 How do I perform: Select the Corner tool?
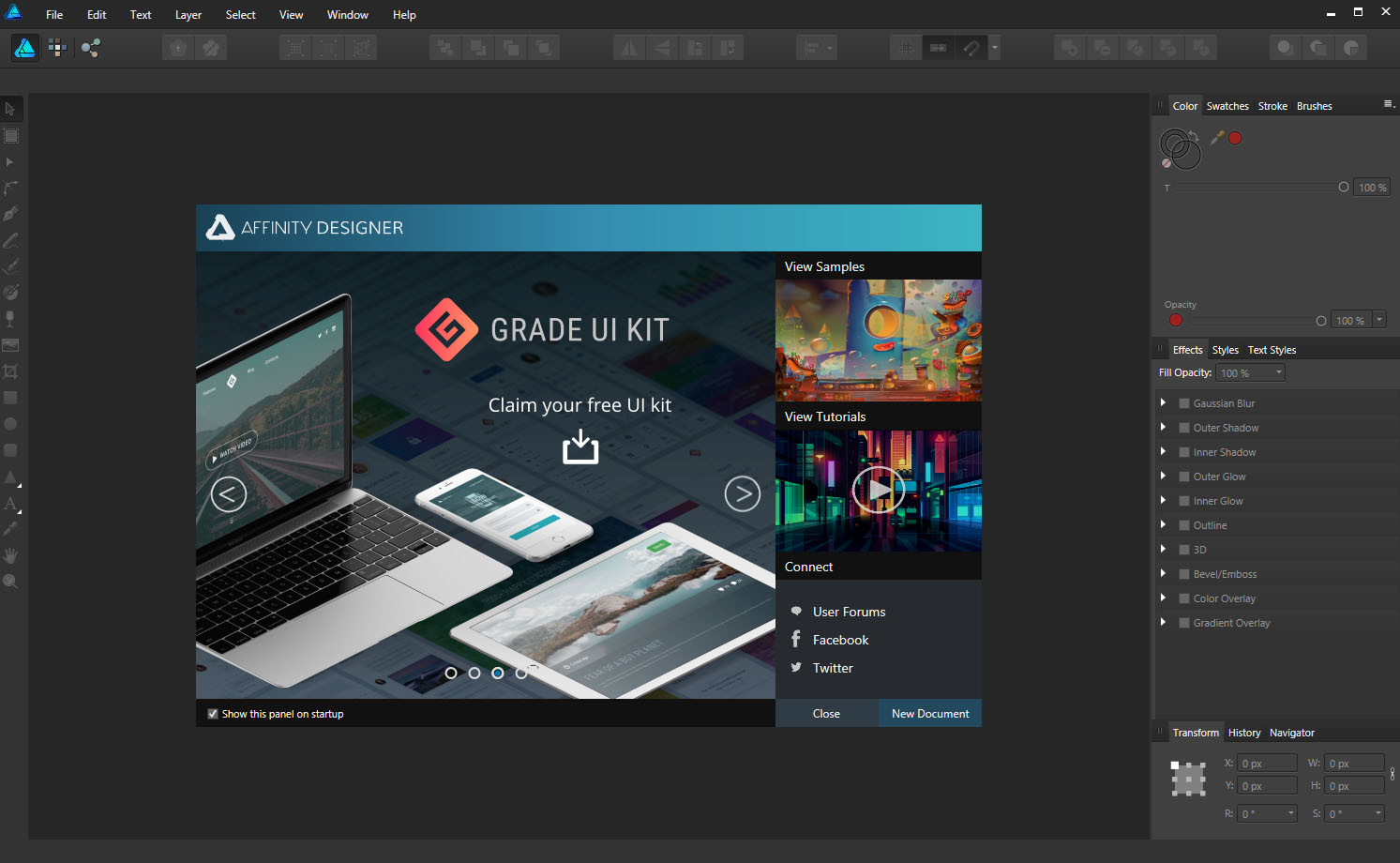coord(10,189)
